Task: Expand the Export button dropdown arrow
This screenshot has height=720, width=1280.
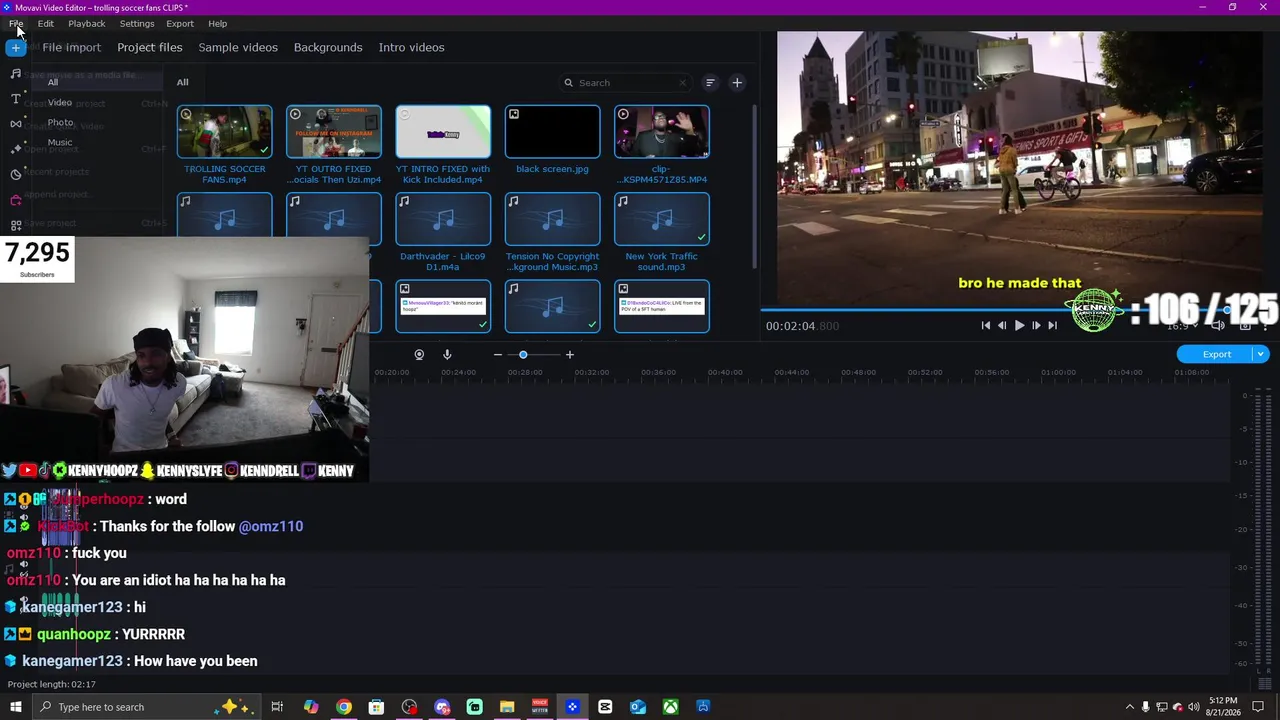Action: pyautogui.click(x=1261, y=354)
